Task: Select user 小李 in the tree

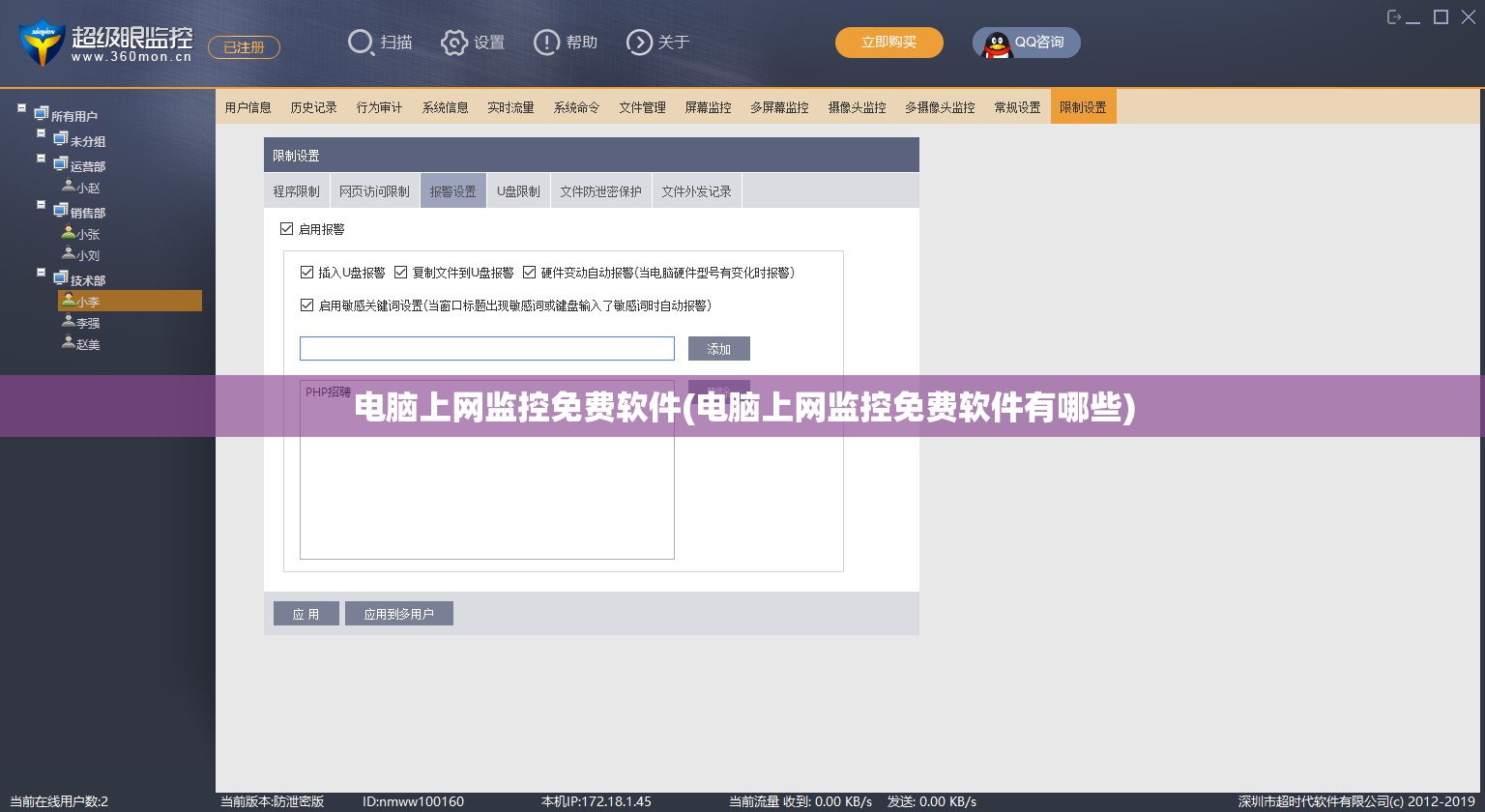Action: 130,301
